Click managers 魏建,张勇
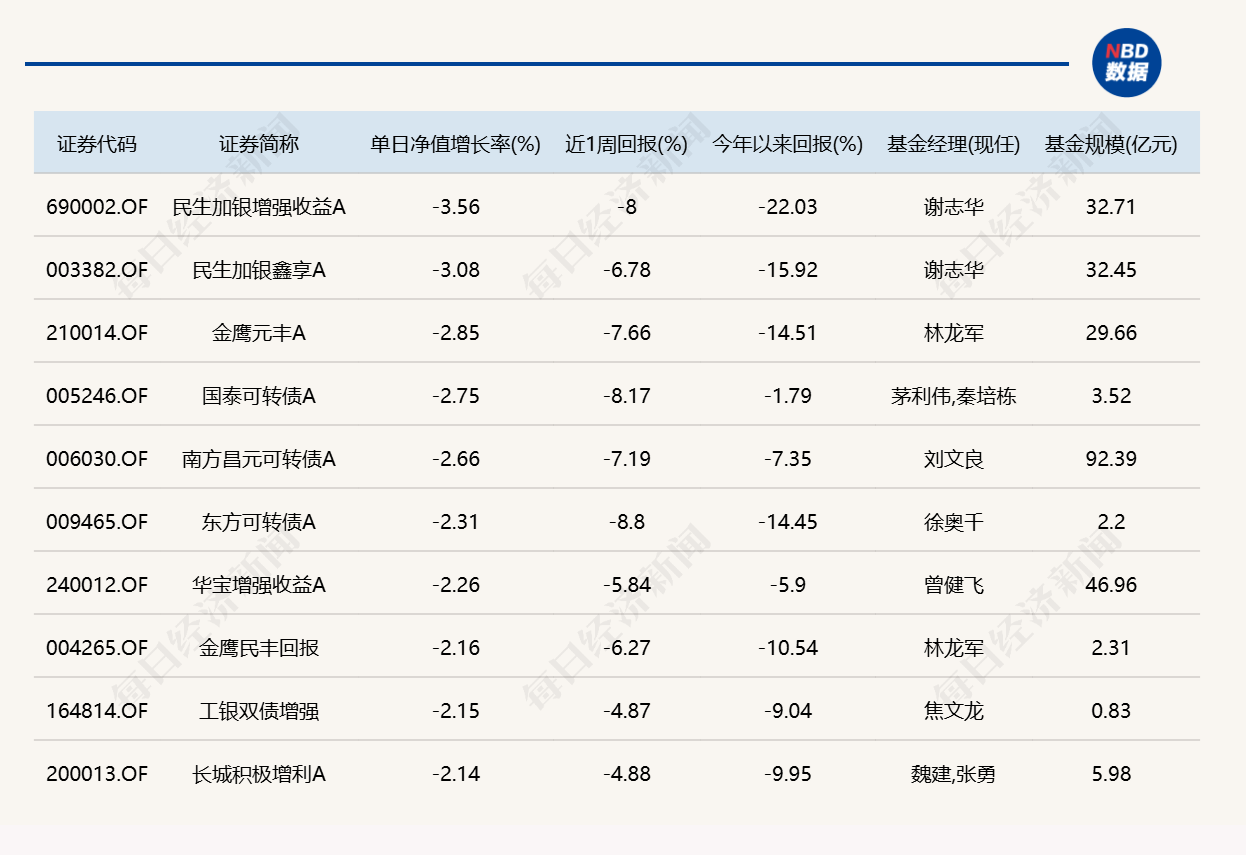 click(x=954, y=774)
